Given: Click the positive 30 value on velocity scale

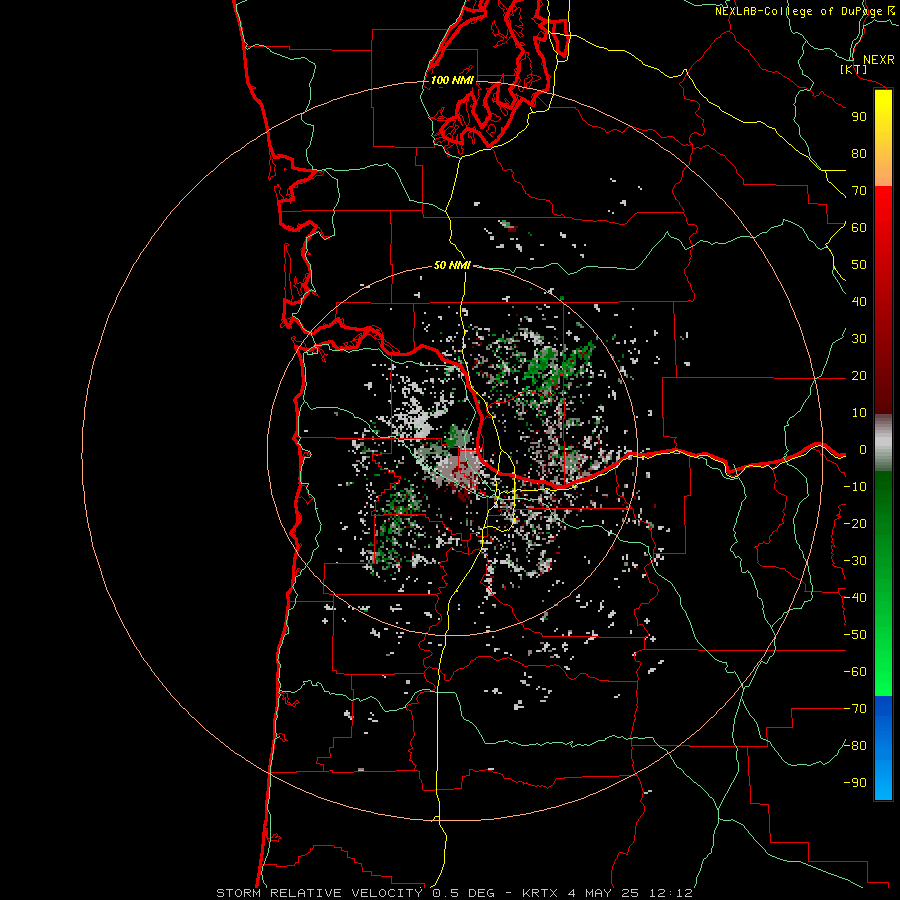Looking at the screenshot, I should tap(859, 339).
